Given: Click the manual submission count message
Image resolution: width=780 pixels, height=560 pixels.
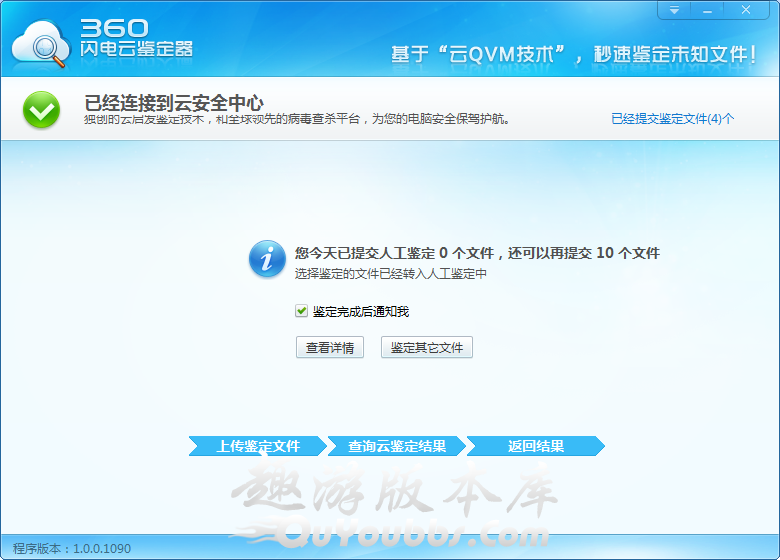Looking at the screenshot, I should [477, 253].
